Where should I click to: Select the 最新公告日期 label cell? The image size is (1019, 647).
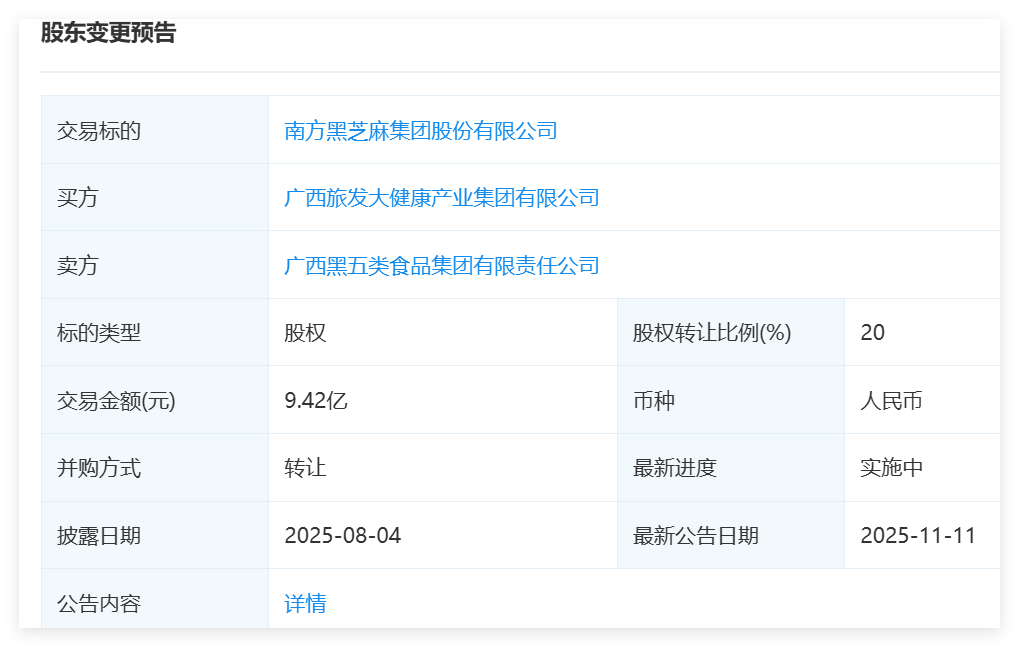pyautogui.click(x=730, y=535)
